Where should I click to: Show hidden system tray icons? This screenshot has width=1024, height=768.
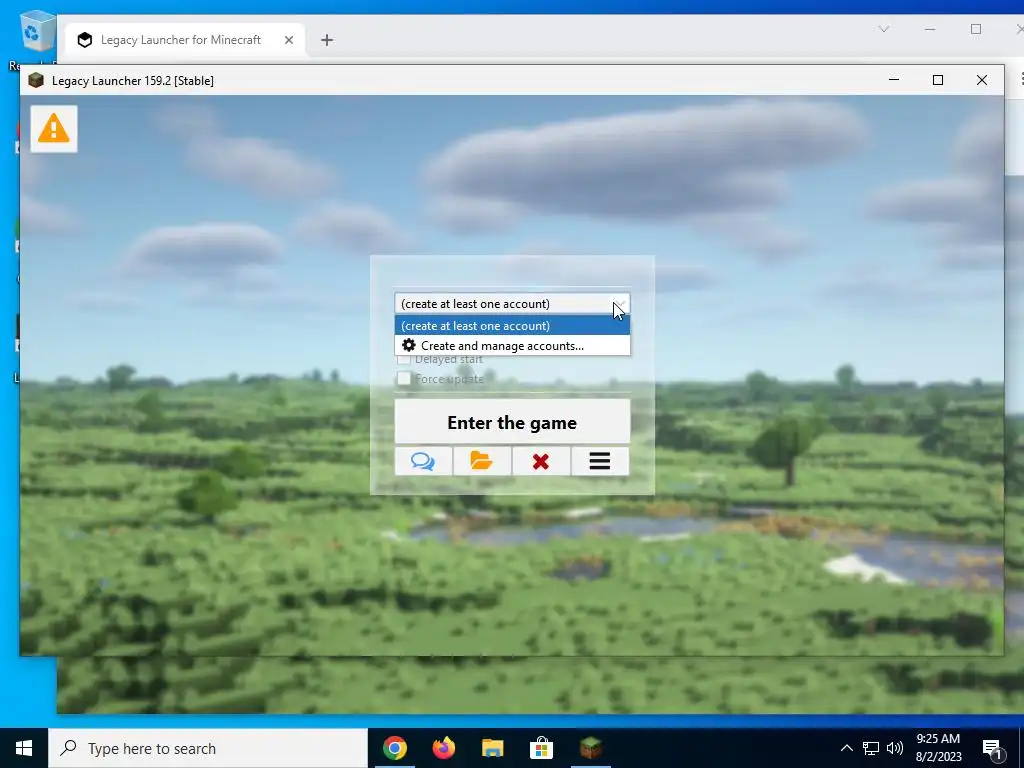(x=846, y=748)
